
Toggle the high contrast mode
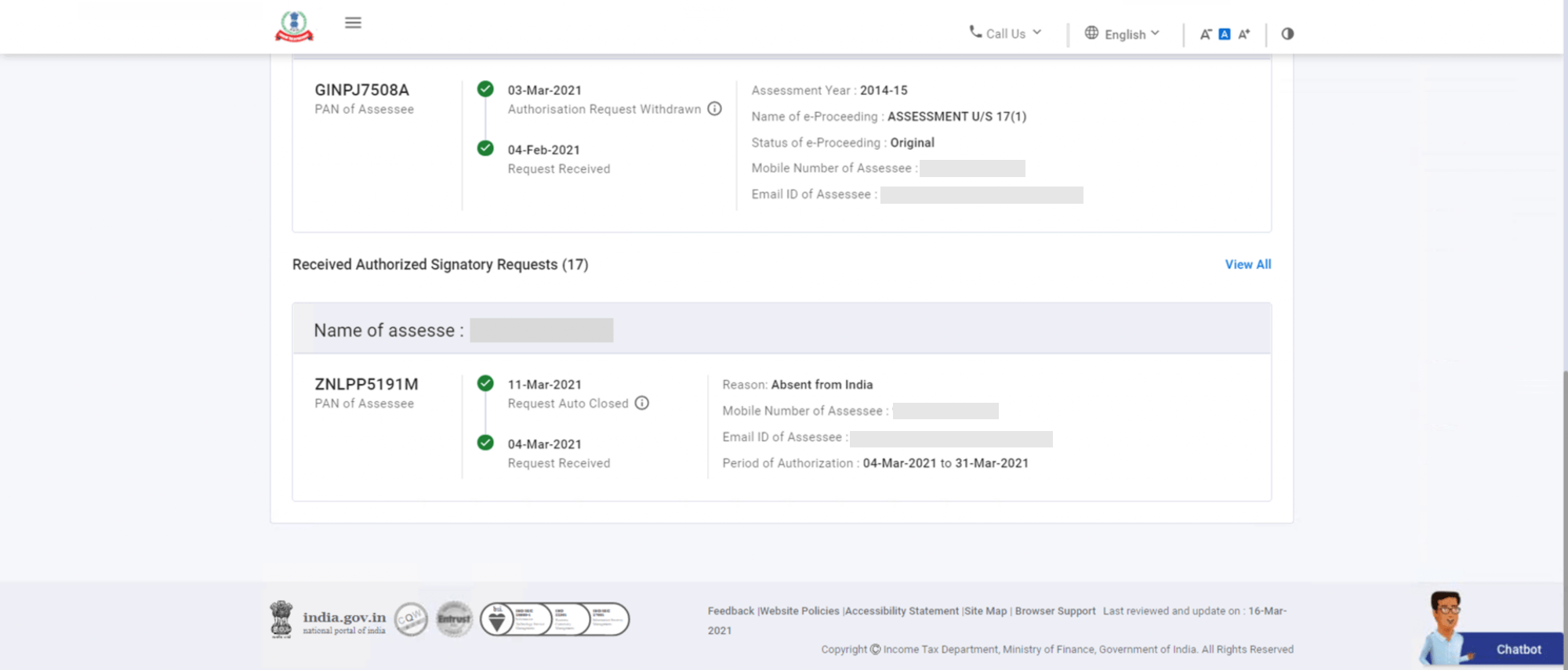[x=1287, y=34]
